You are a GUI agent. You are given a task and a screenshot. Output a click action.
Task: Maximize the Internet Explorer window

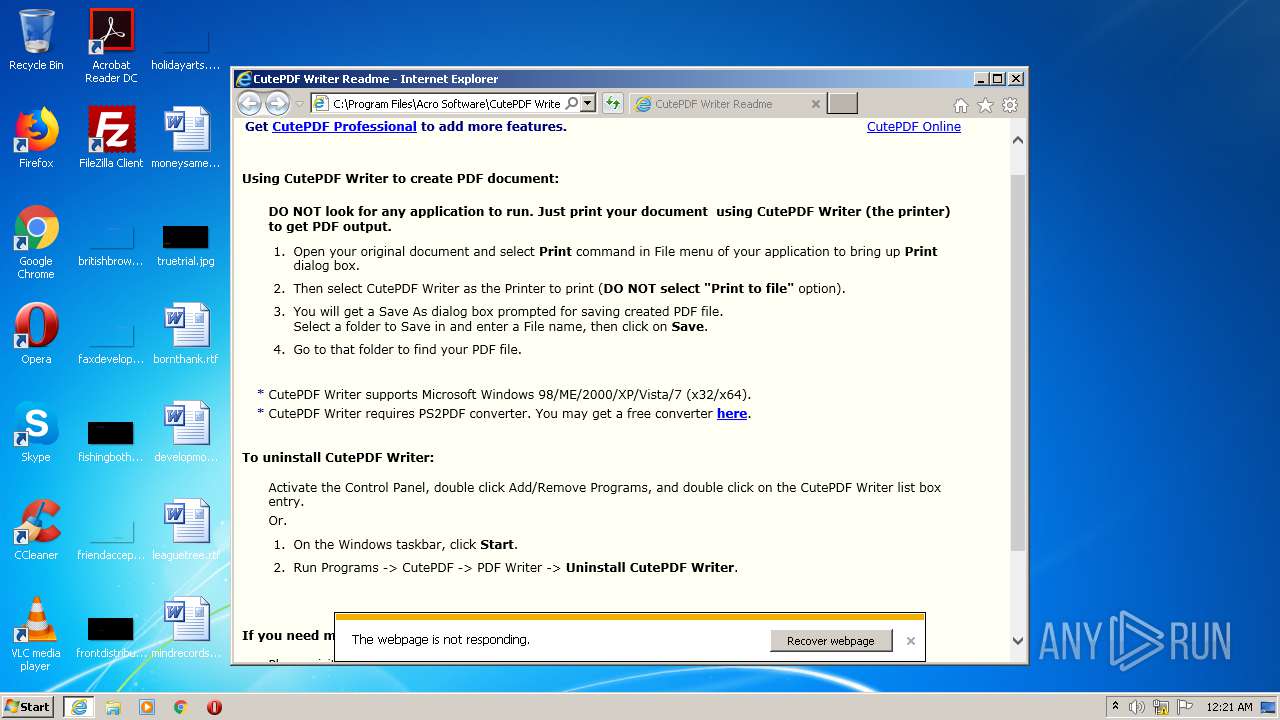(x=998, y=79)
